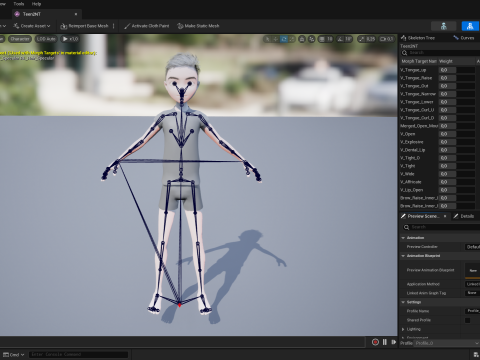Select V_Open morph target row
This screenshot has height=360, width=480.
439,134
